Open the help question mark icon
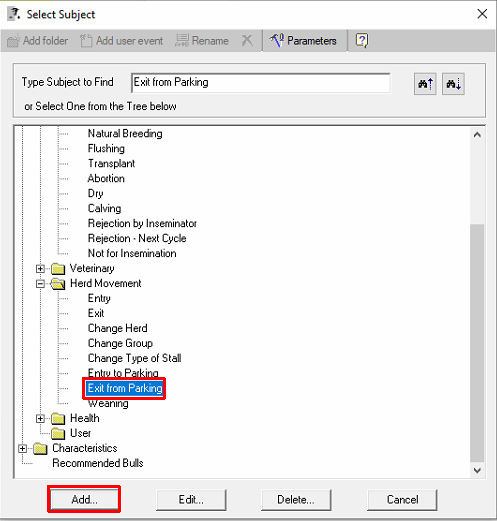497x521 pixels. pyautogui.click(x=362, y=41)
